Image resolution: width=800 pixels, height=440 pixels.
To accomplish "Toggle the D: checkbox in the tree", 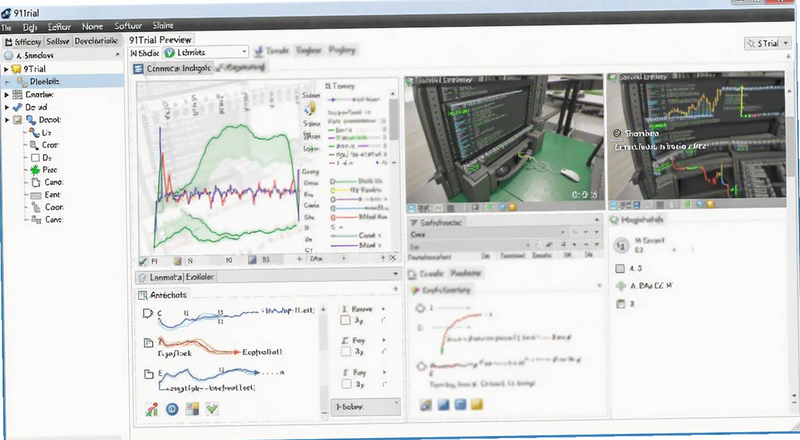I will [x=35, y=158].
